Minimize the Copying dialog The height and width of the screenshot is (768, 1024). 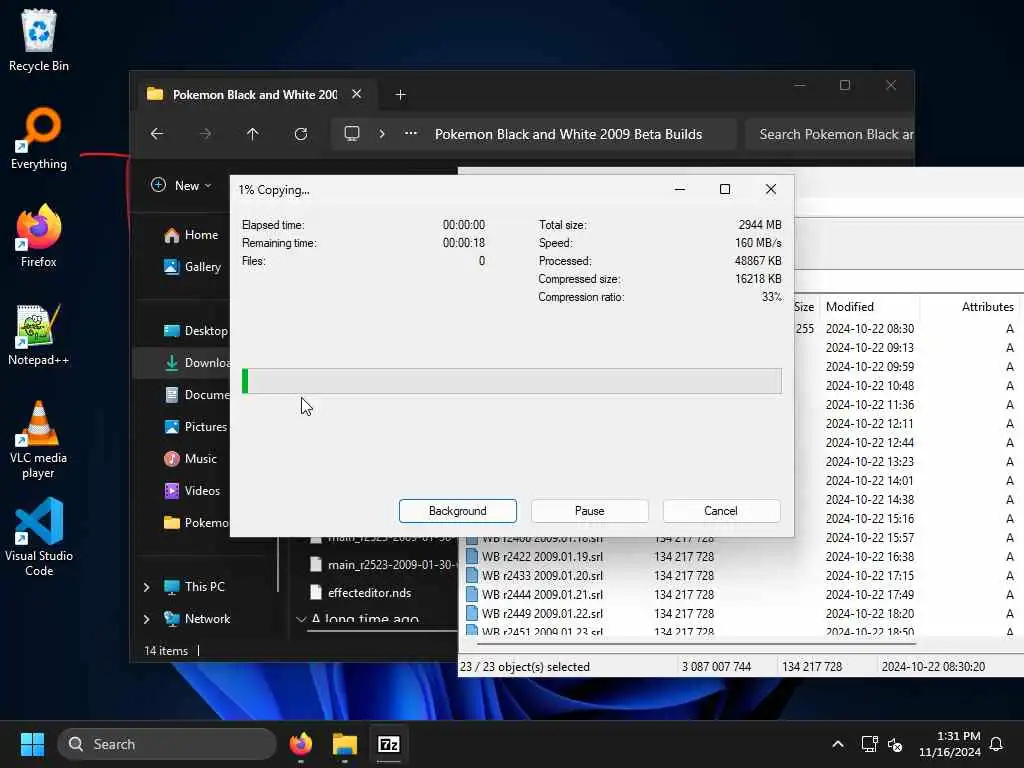coord(680,189)
